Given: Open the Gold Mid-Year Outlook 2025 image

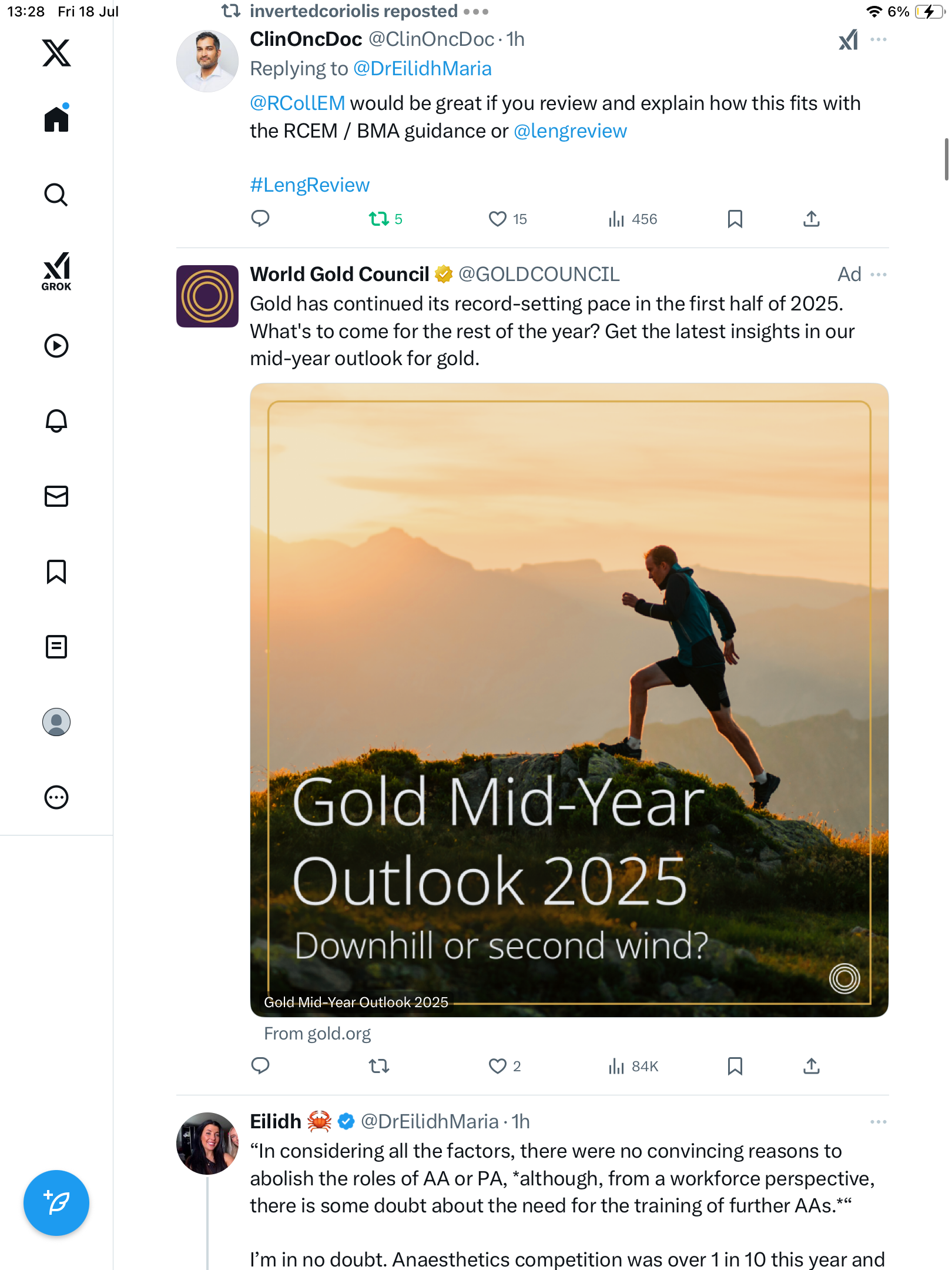Looking at the screenshot, I should (x=569, y=700).
